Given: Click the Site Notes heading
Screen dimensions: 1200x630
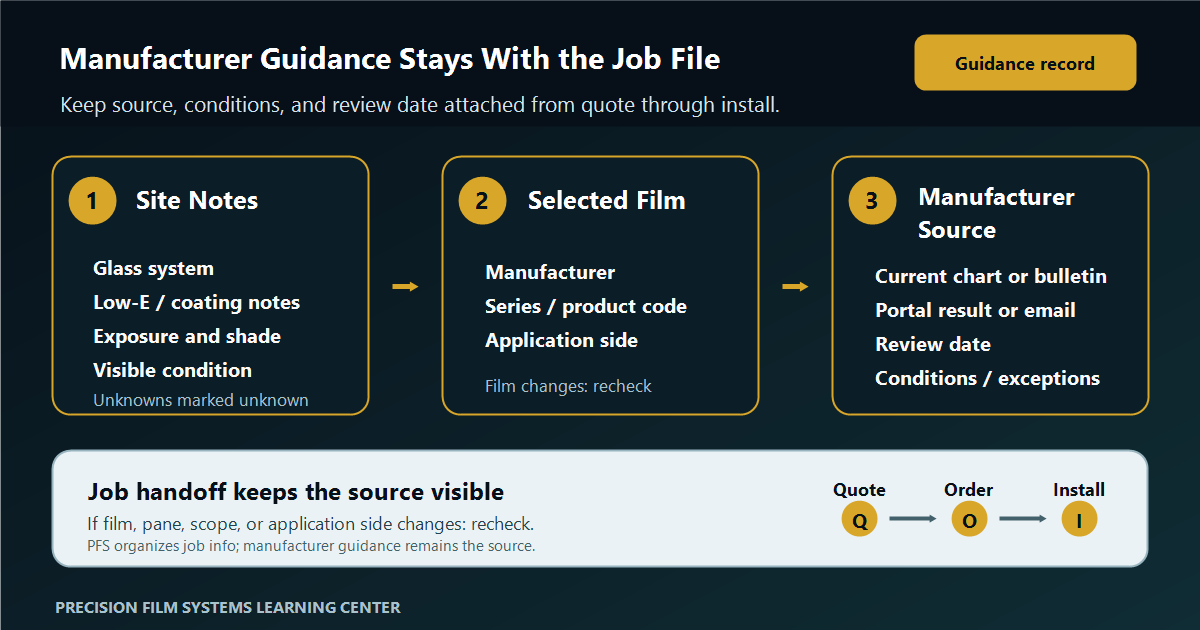Looking at the screenshot, I should tap(197, 201).
